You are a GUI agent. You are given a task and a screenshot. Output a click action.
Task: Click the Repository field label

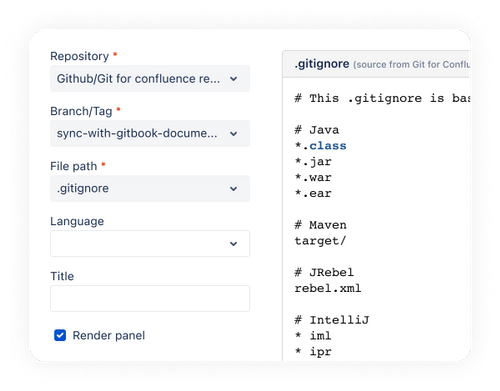pos(80,56)
